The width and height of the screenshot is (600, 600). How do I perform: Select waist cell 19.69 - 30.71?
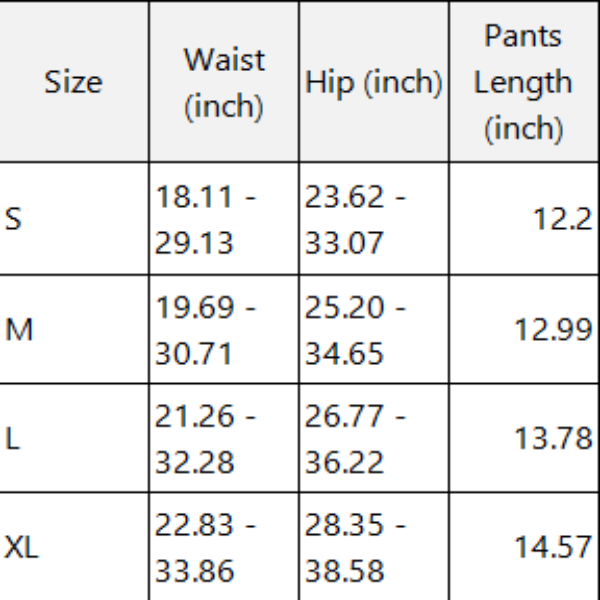[x=223, y=329]
